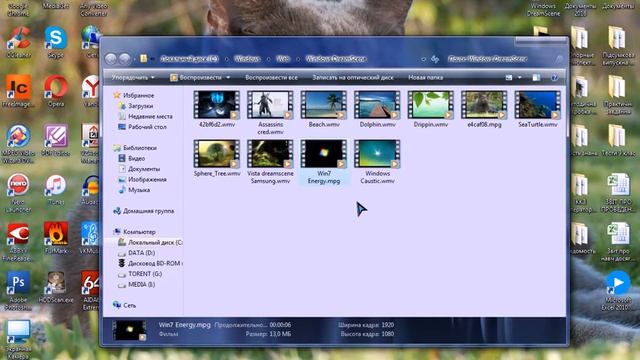Open Домашняя группа in navigation pane

click(x=144, y=211)
